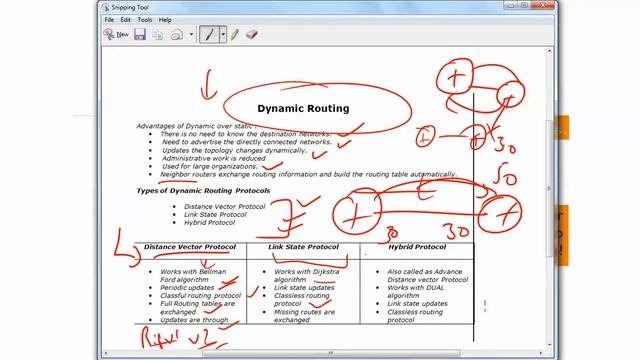Select the Pen tool
The height and width of the screenshot is (360, 640).
coord(209,35)
